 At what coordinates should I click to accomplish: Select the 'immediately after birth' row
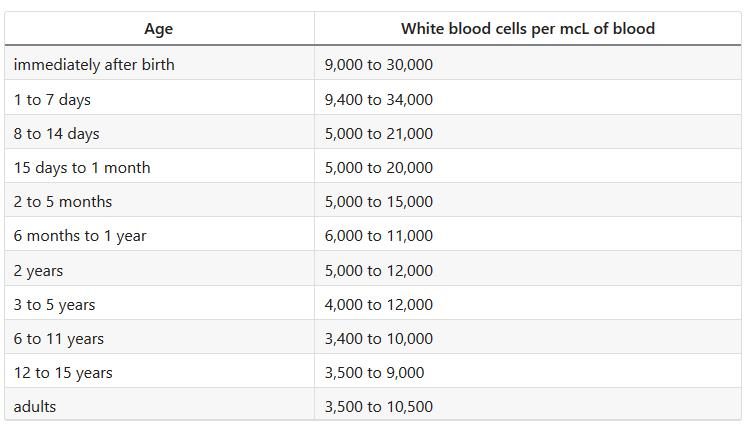coord(373,63)
